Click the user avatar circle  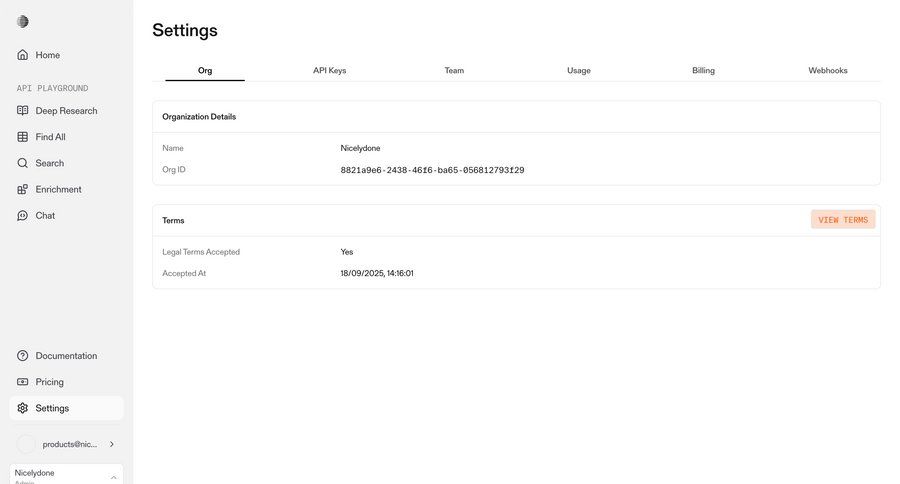coord(26,444)
